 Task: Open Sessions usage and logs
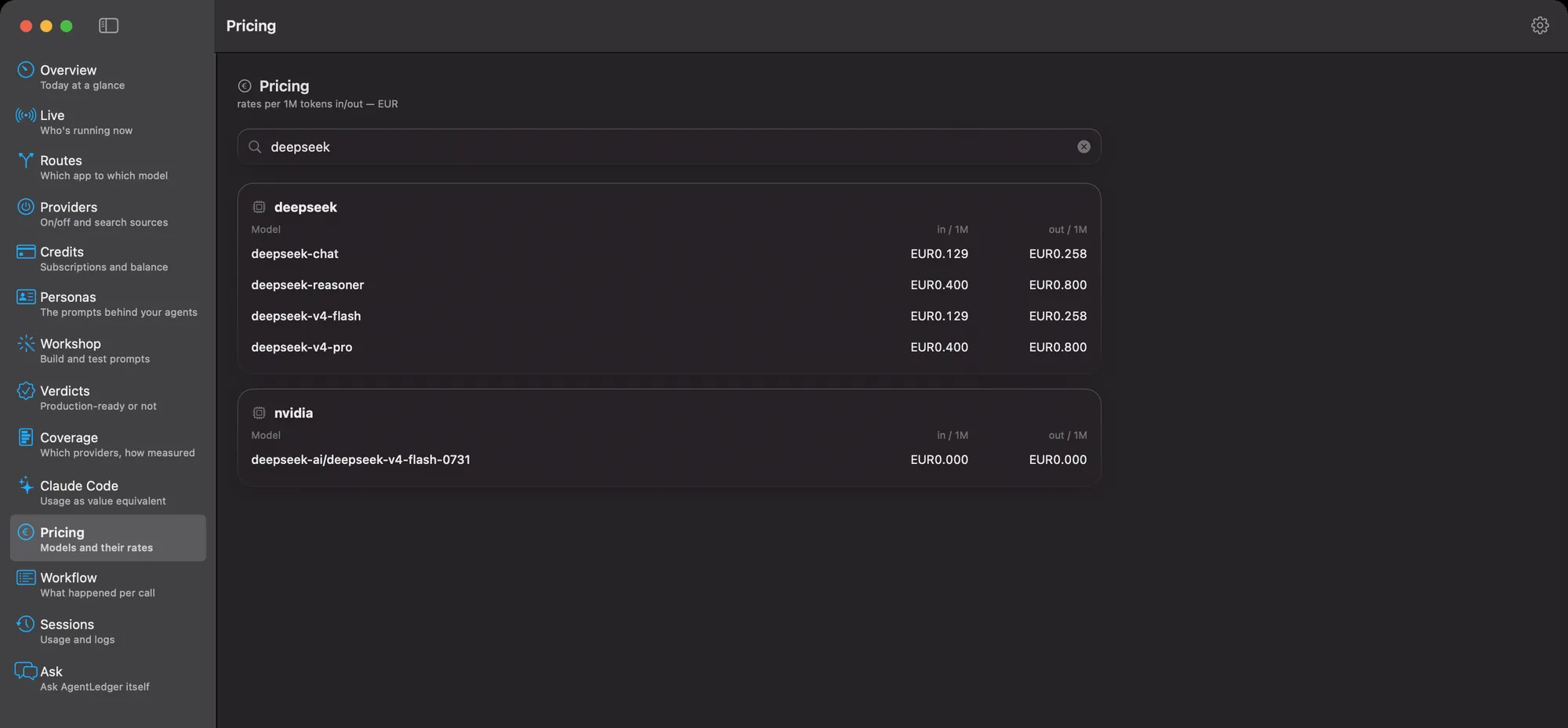[x=108, y=631]
